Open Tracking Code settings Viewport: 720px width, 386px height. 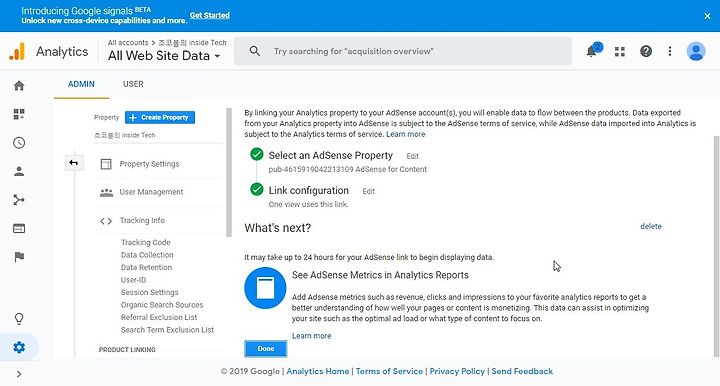tap(146, 242)
